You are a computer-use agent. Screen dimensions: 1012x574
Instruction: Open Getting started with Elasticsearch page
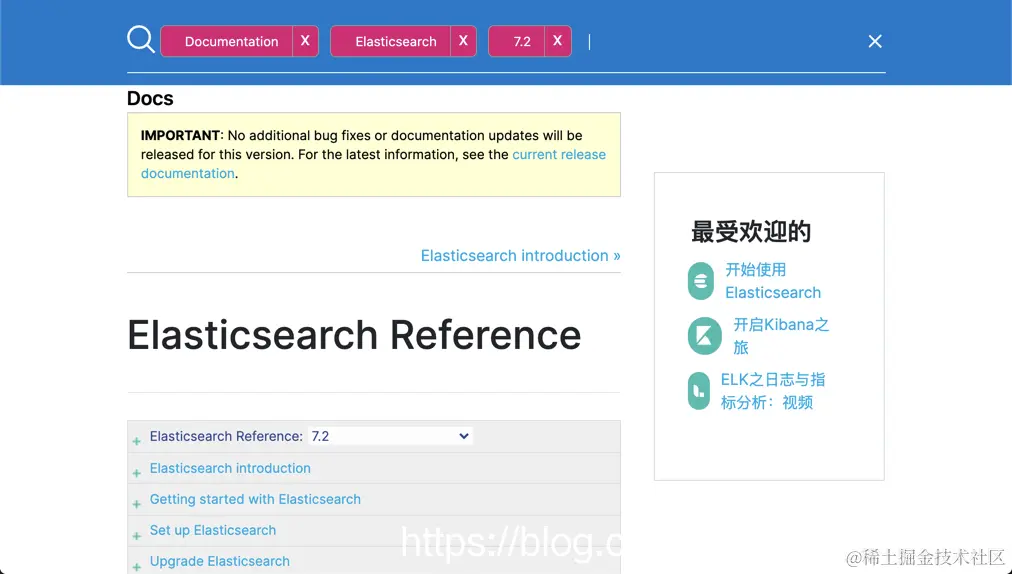255,499
